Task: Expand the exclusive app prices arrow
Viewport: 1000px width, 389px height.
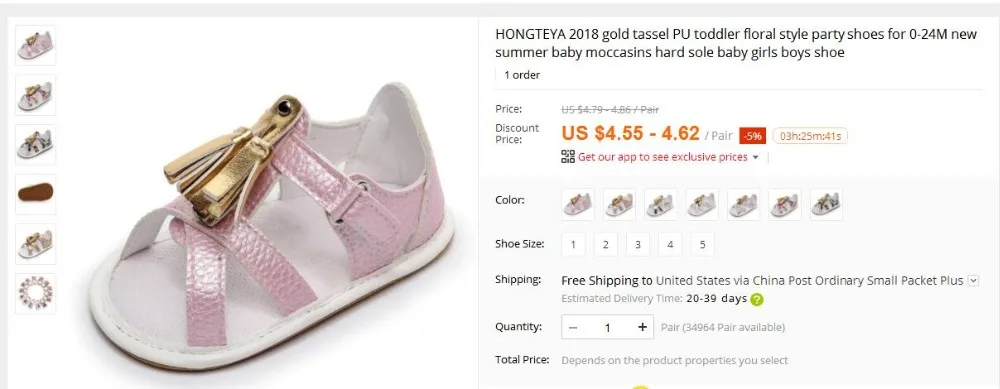Action: [756, 158]
